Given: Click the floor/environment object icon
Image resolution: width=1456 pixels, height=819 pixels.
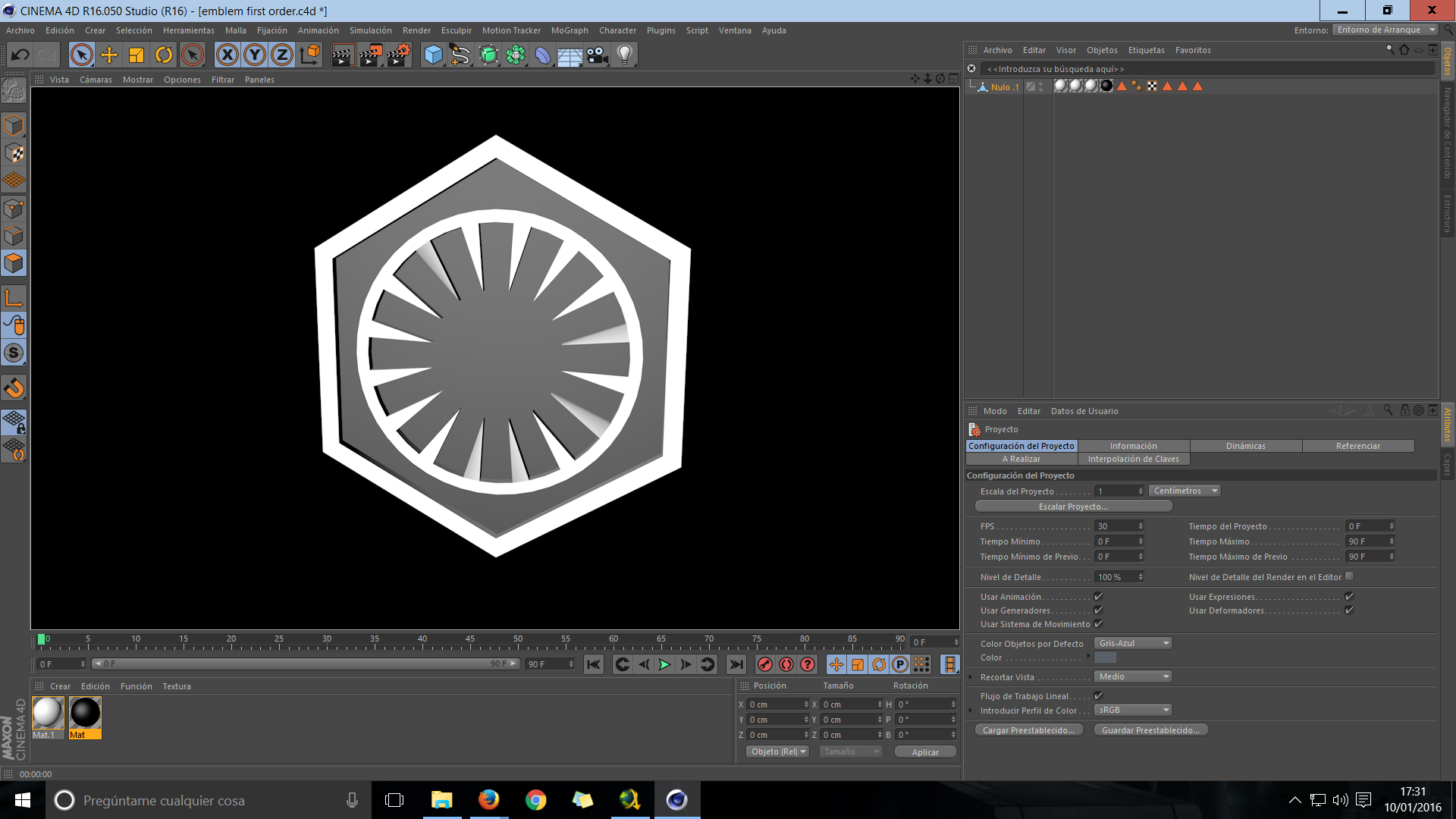Looking at the screenshot, I should pos(570,55).
